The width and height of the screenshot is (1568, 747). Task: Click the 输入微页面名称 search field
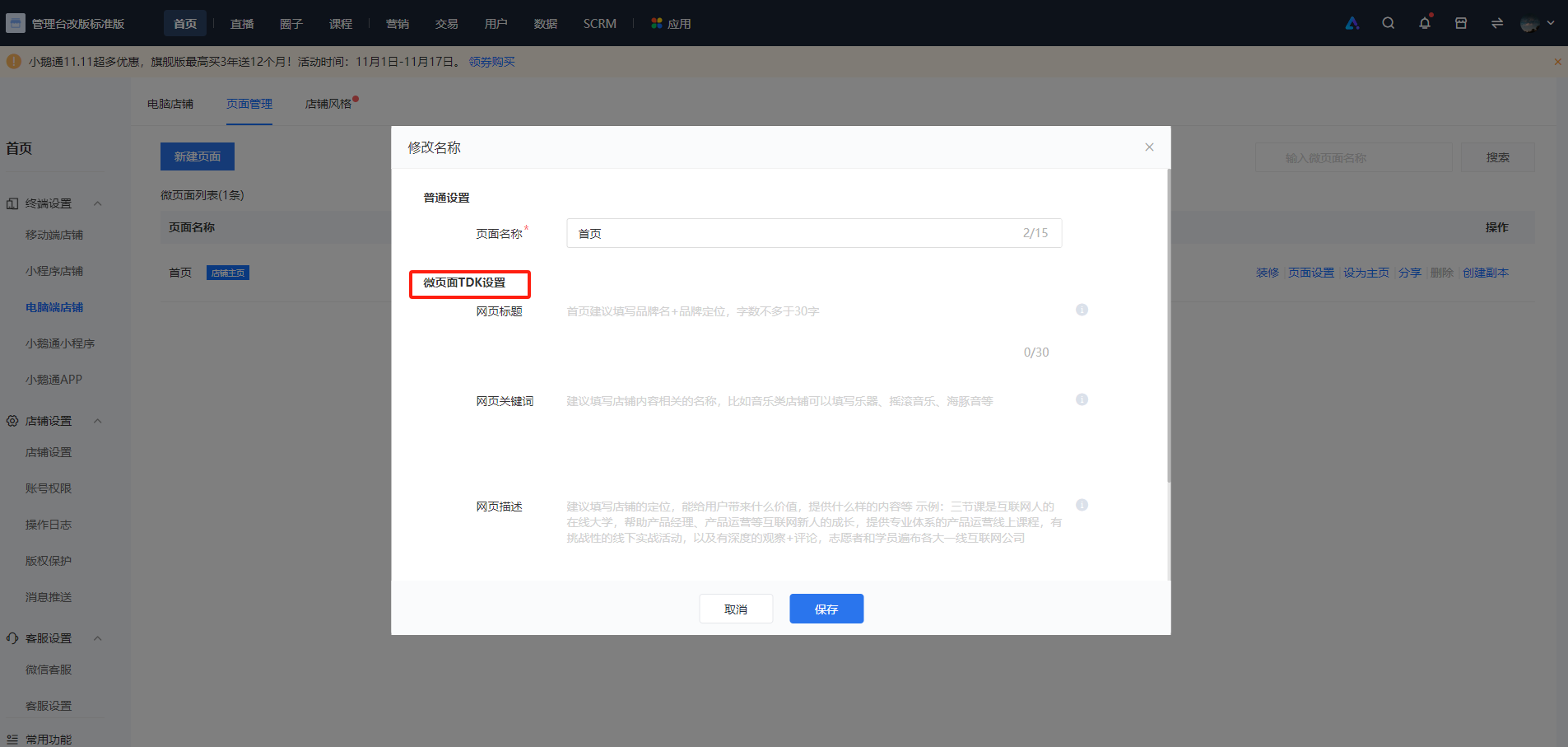[x=1354, y=157]
